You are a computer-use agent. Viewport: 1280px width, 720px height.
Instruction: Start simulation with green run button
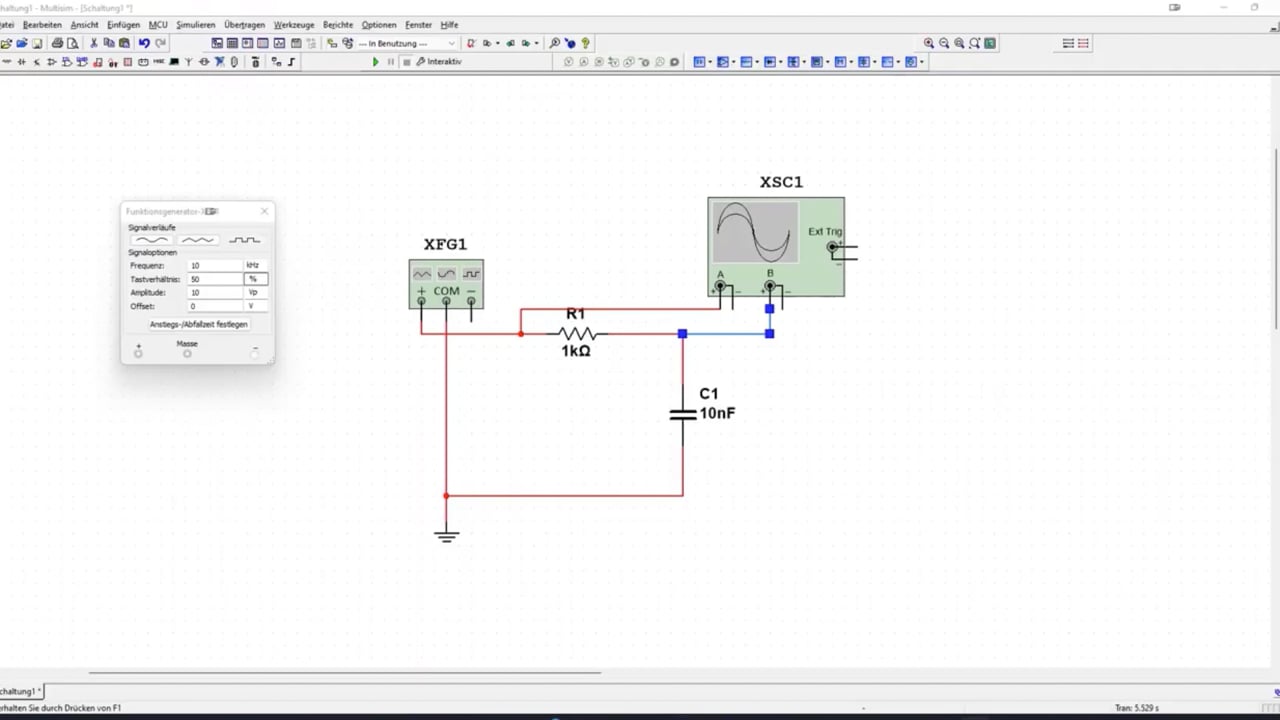tap(376, 62)
